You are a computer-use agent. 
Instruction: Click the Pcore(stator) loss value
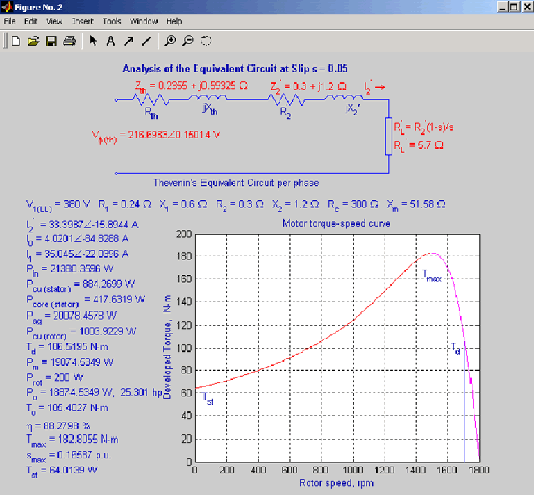click(x=86, y=300)
